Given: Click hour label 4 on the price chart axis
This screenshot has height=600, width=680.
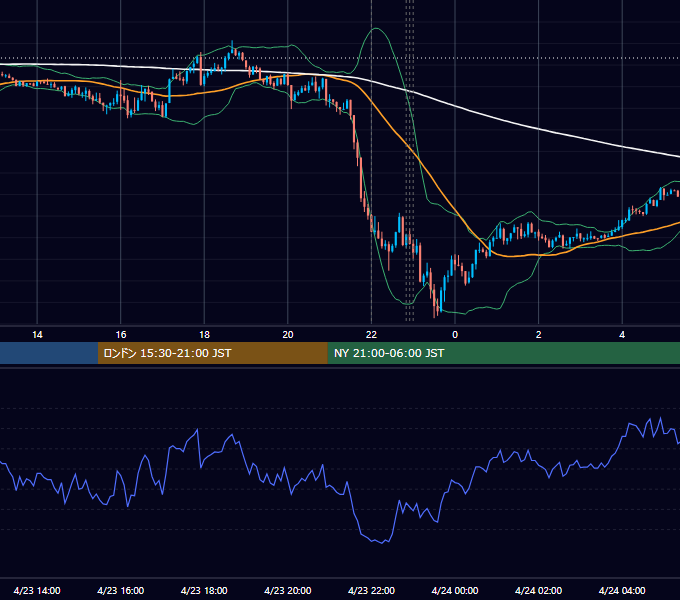Looking at the screenshot, I should pyautogui.click(x=622, y=335).
